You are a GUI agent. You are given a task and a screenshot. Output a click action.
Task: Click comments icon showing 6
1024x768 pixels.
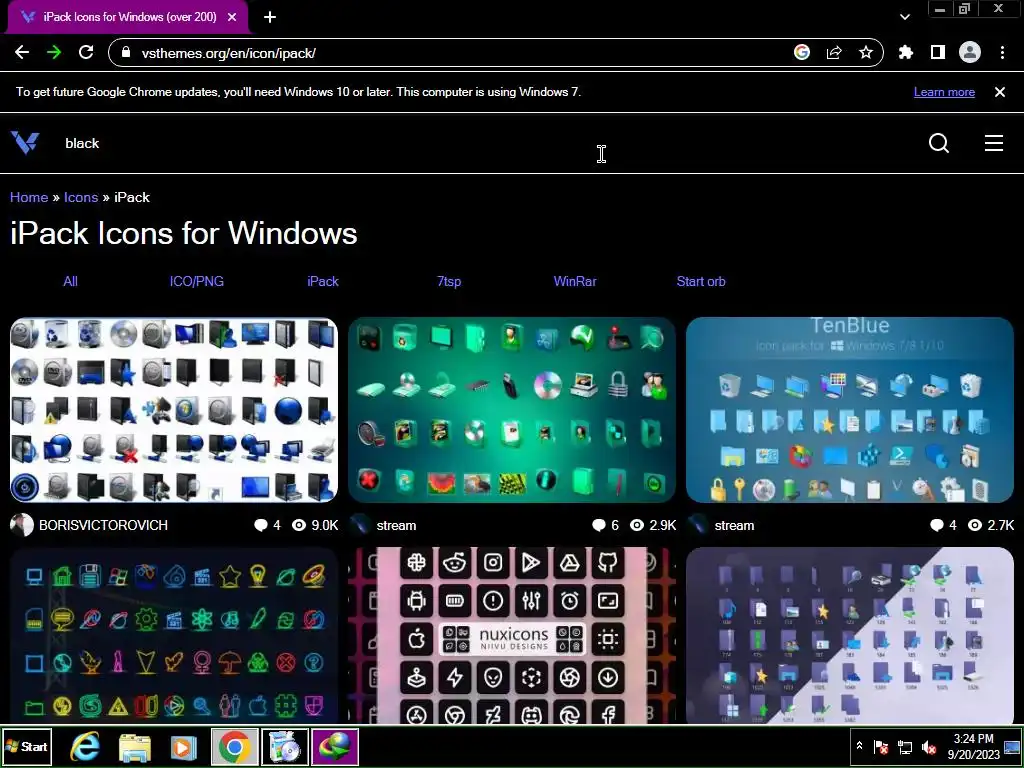598,525
